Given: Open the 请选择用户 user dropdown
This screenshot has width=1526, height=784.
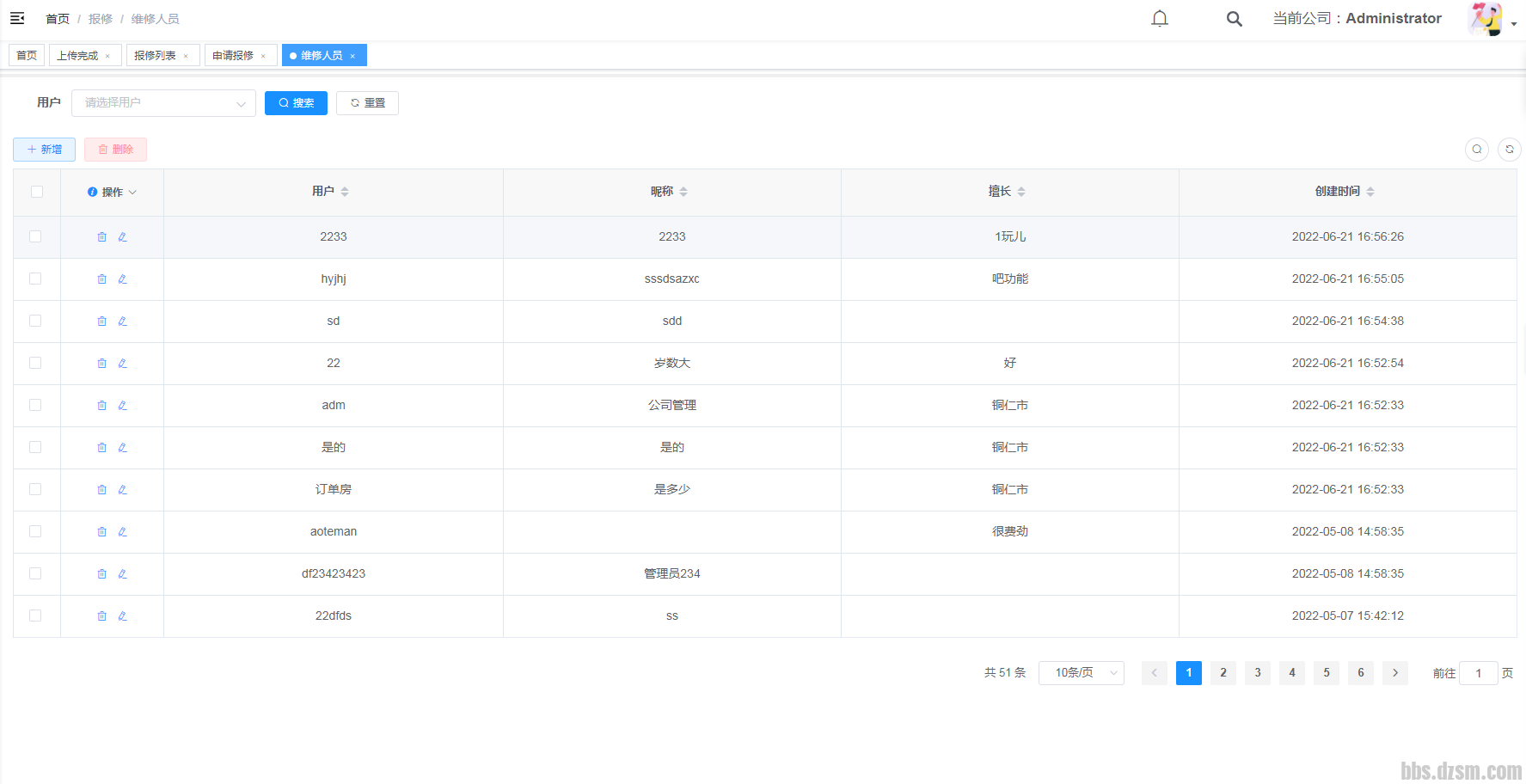Looking at the screenshot, I should click(163, 103).
